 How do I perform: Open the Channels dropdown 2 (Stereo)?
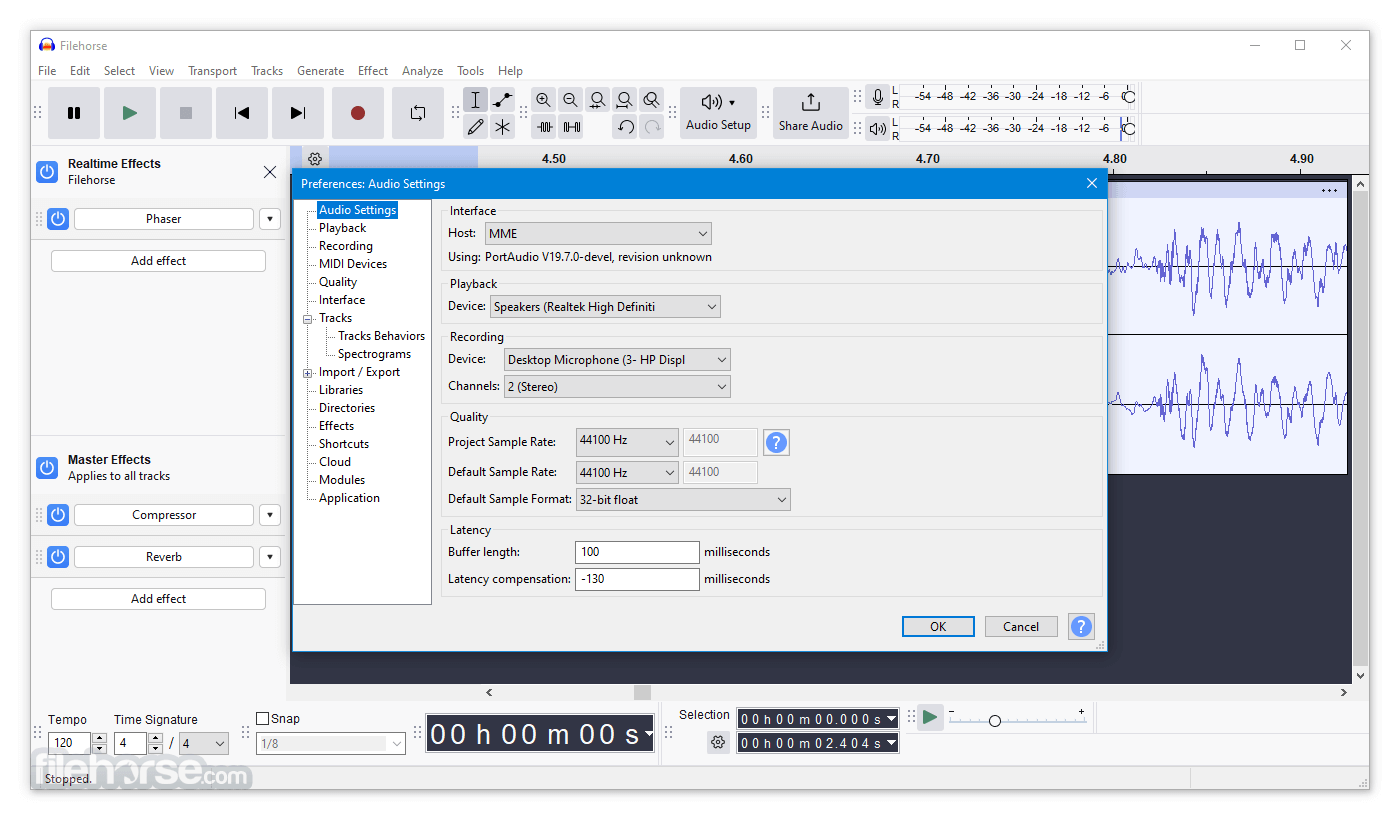coord(617,387)
